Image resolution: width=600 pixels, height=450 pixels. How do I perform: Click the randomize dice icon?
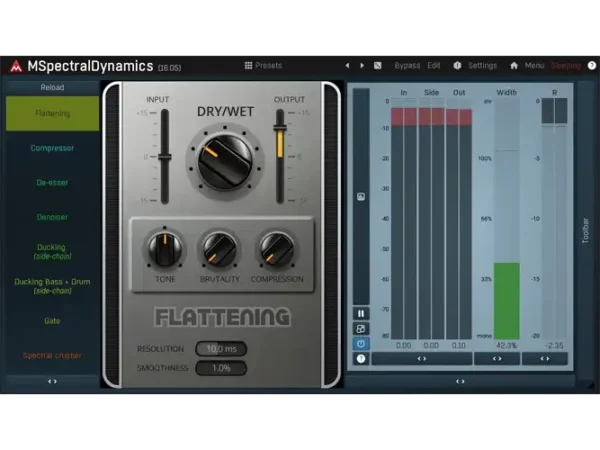pos(378,65)
